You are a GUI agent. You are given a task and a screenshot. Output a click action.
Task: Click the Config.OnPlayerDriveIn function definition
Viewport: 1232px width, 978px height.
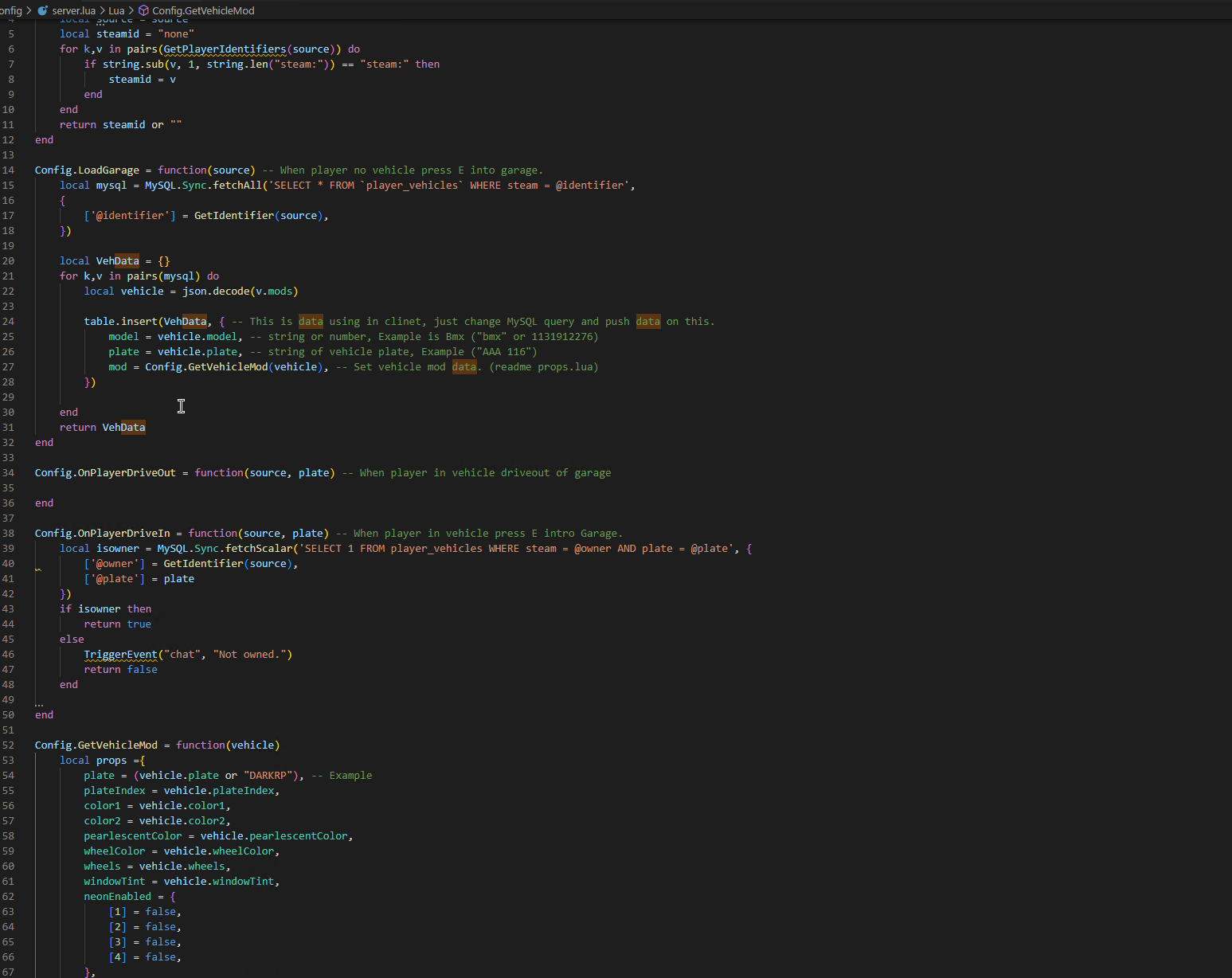click(102, 534)
